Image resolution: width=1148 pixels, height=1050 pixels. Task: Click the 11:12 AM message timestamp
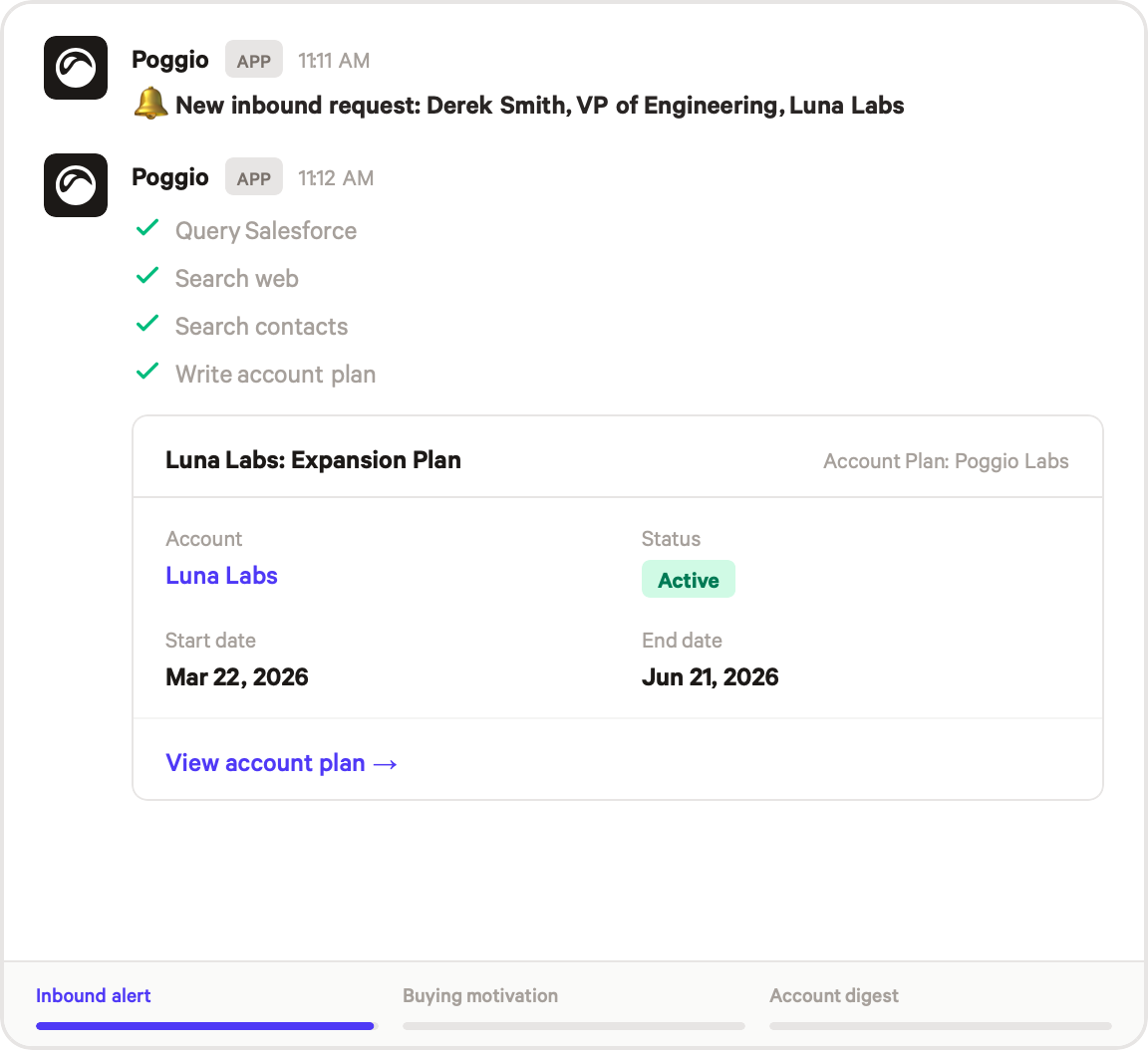click(x=336, y=178)
